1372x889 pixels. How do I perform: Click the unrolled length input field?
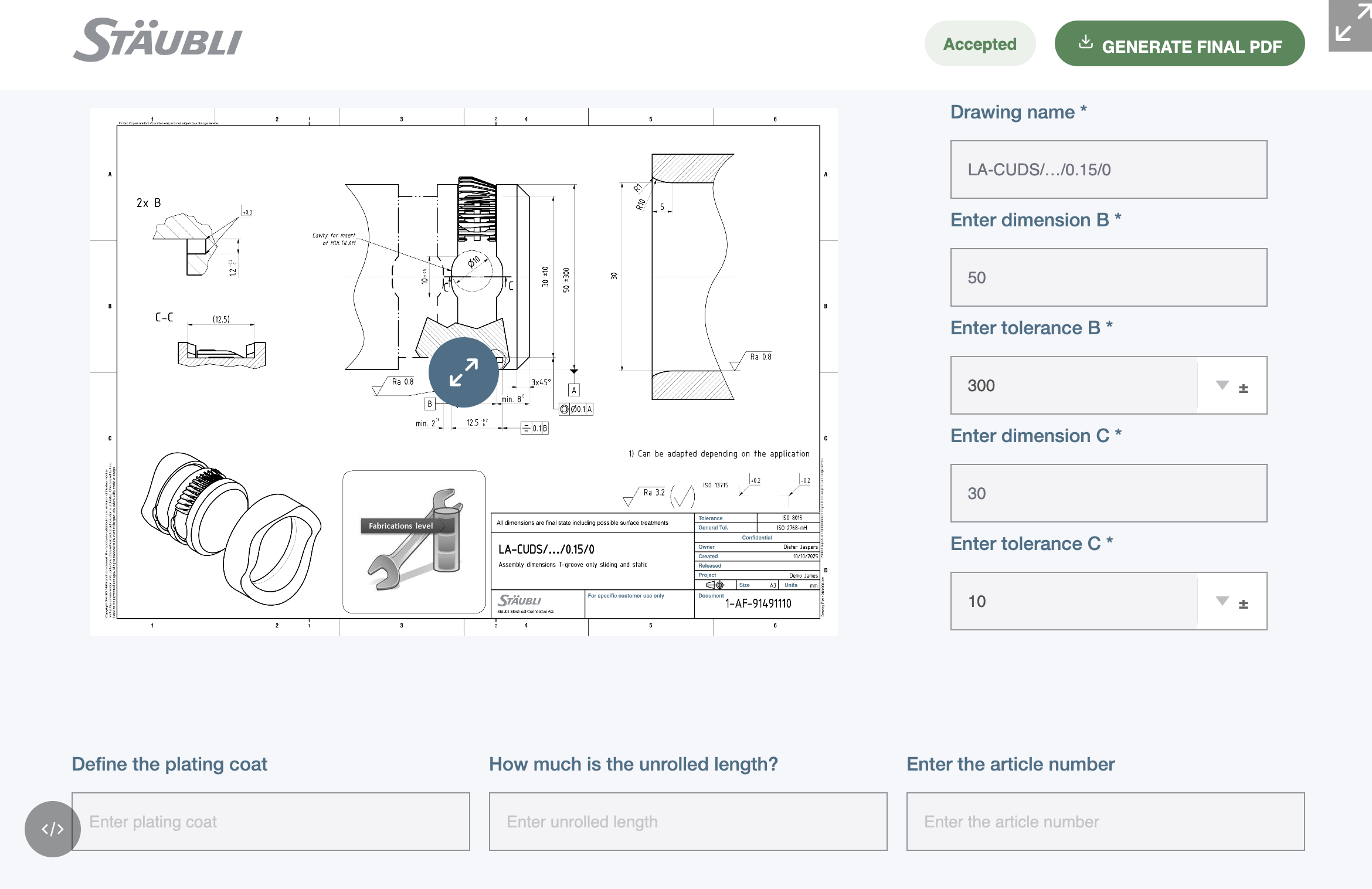tap(688, 822)
